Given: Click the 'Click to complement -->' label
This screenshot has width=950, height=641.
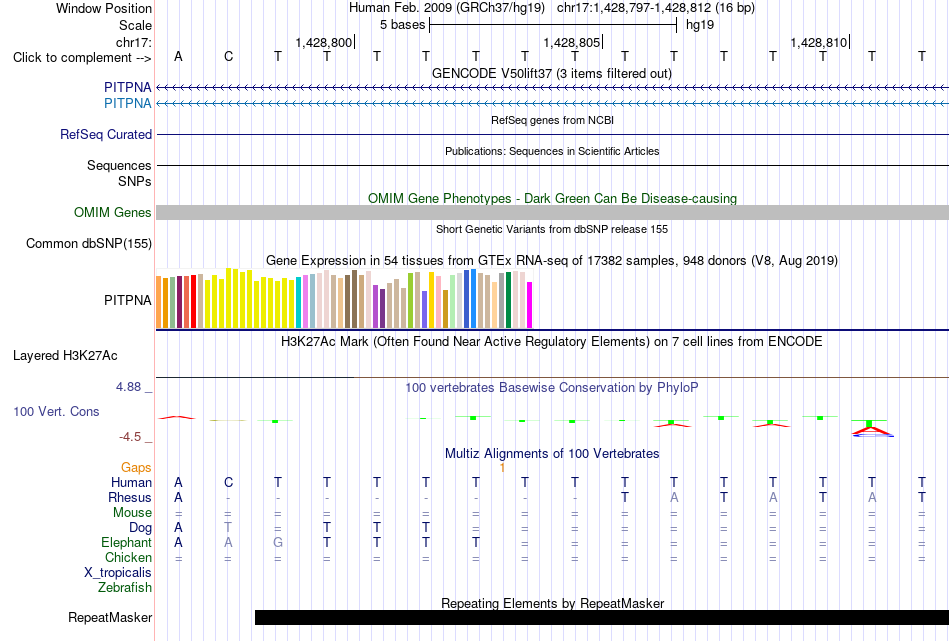Looking at the screenshot, I should pos(82,58).
